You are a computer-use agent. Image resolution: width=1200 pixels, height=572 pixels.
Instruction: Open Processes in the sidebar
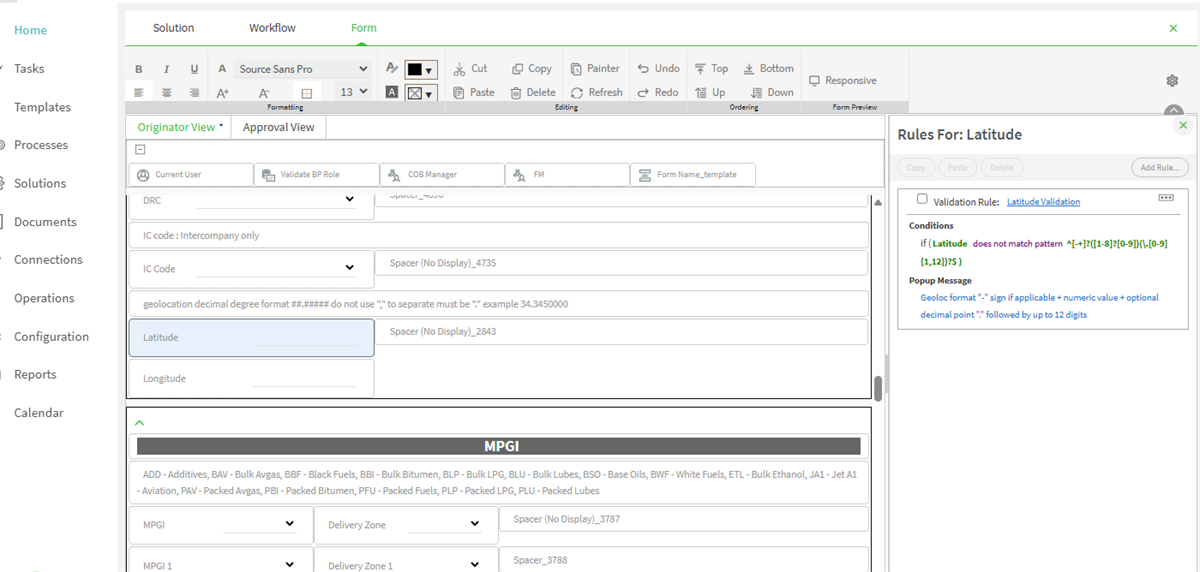pyautogui.click(x=41, y=145)
